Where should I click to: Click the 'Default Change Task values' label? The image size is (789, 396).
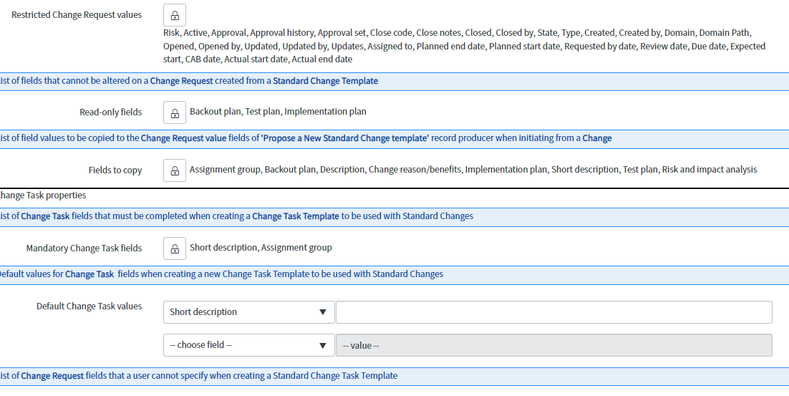pyautogui.click(x=89, y=306)
